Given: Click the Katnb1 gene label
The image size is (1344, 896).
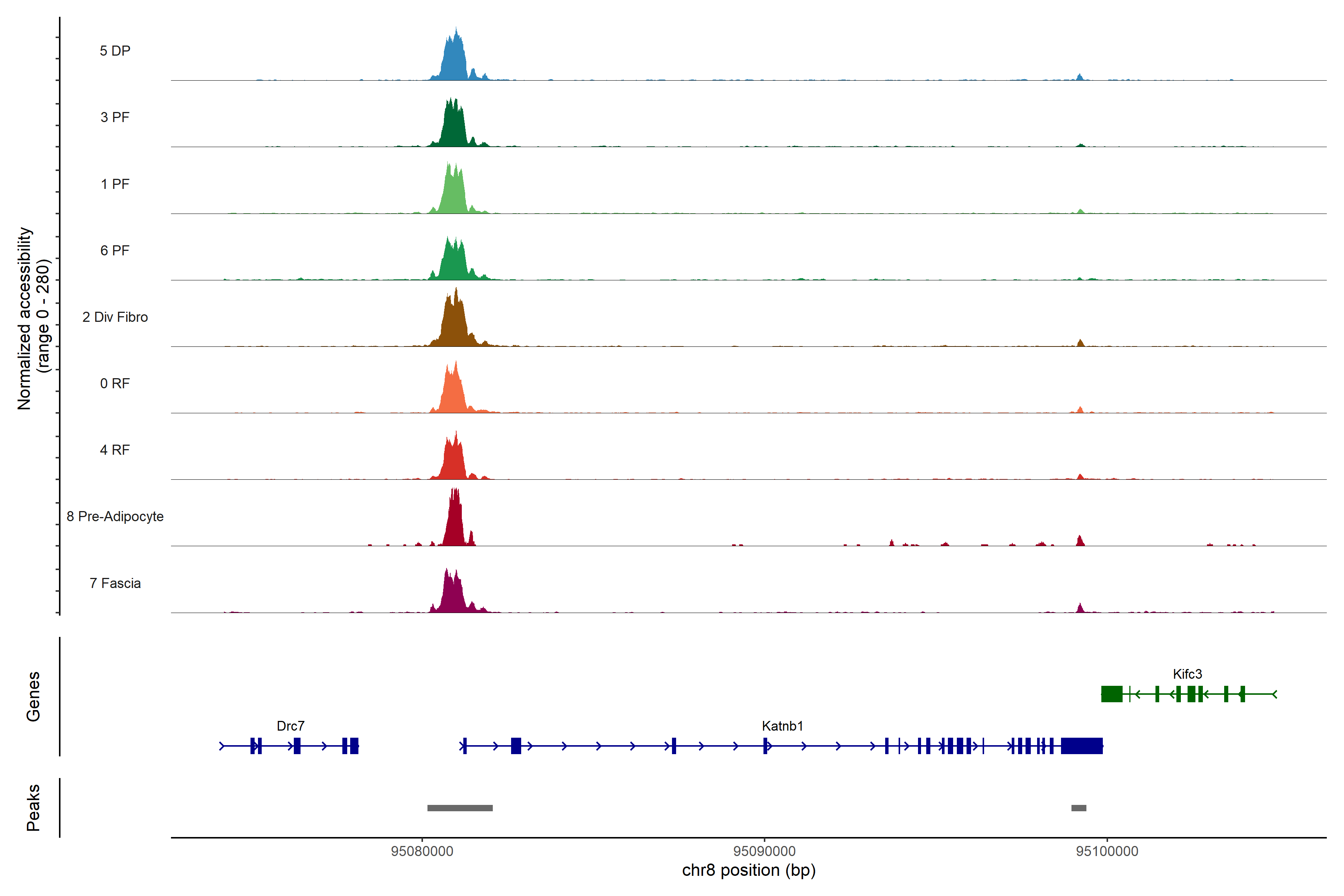Looking at the screenshot, I should click(x=782, y=726).
